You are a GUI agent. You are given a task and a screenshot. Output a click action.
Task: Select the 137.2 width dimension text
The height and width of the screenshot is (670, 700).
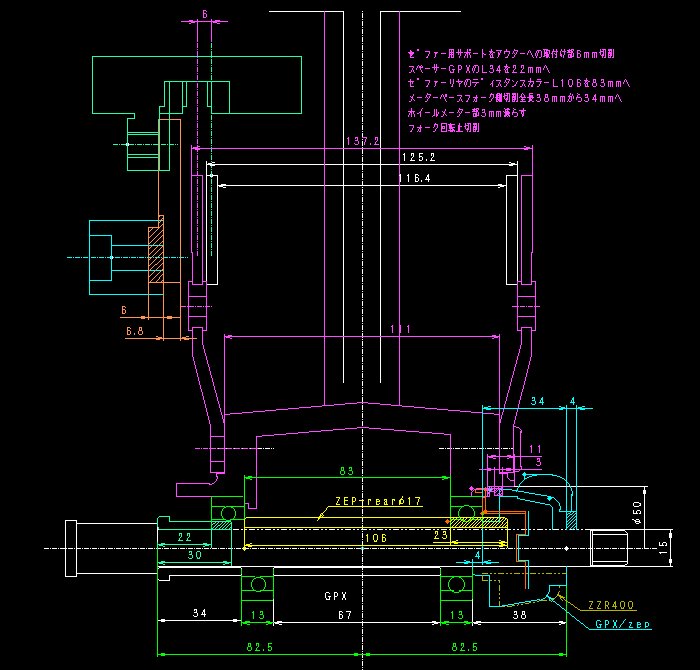pos(363,141)
